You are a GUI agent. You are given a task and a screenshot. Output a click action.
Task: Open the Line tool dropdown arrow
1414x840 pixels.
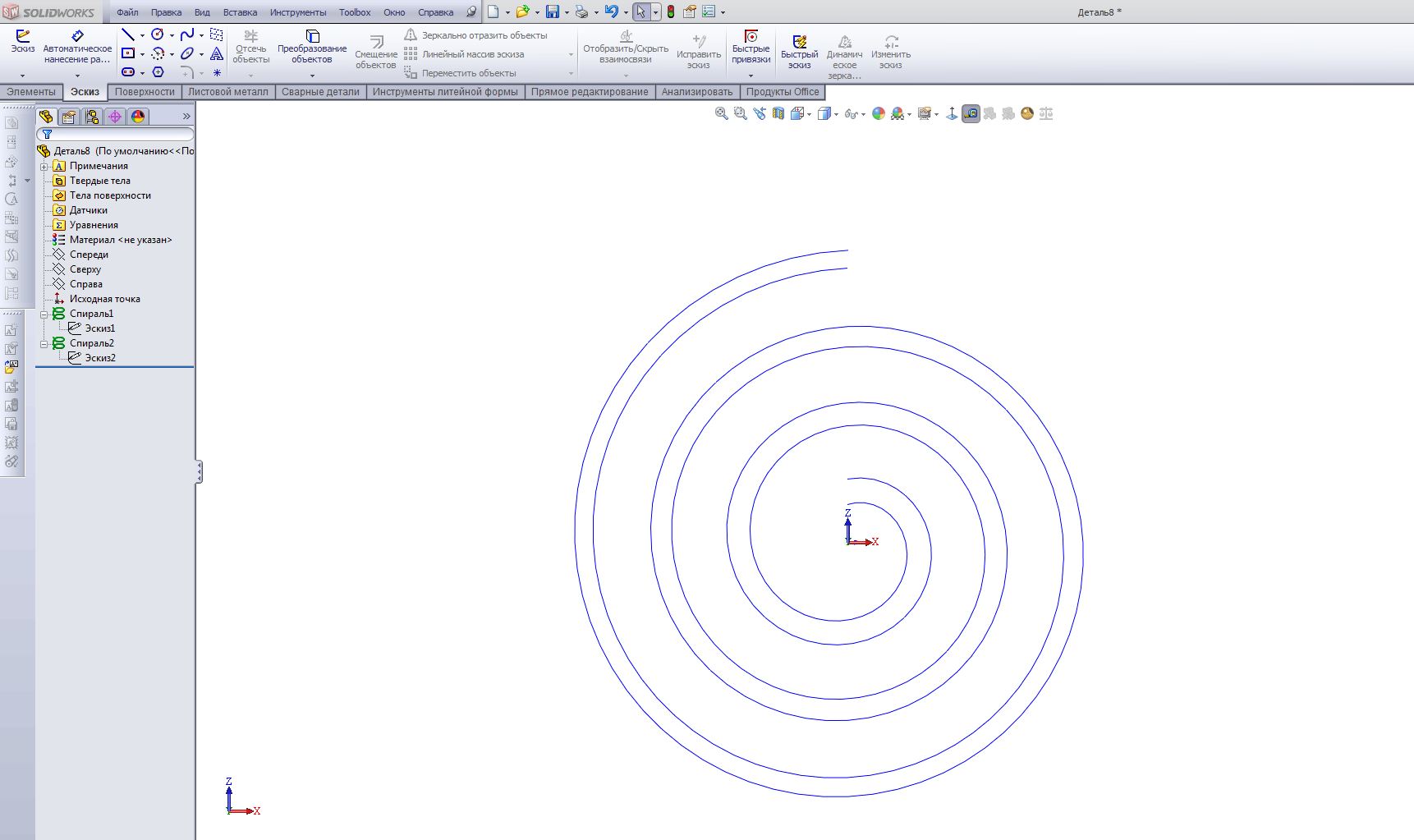(142, 35)
